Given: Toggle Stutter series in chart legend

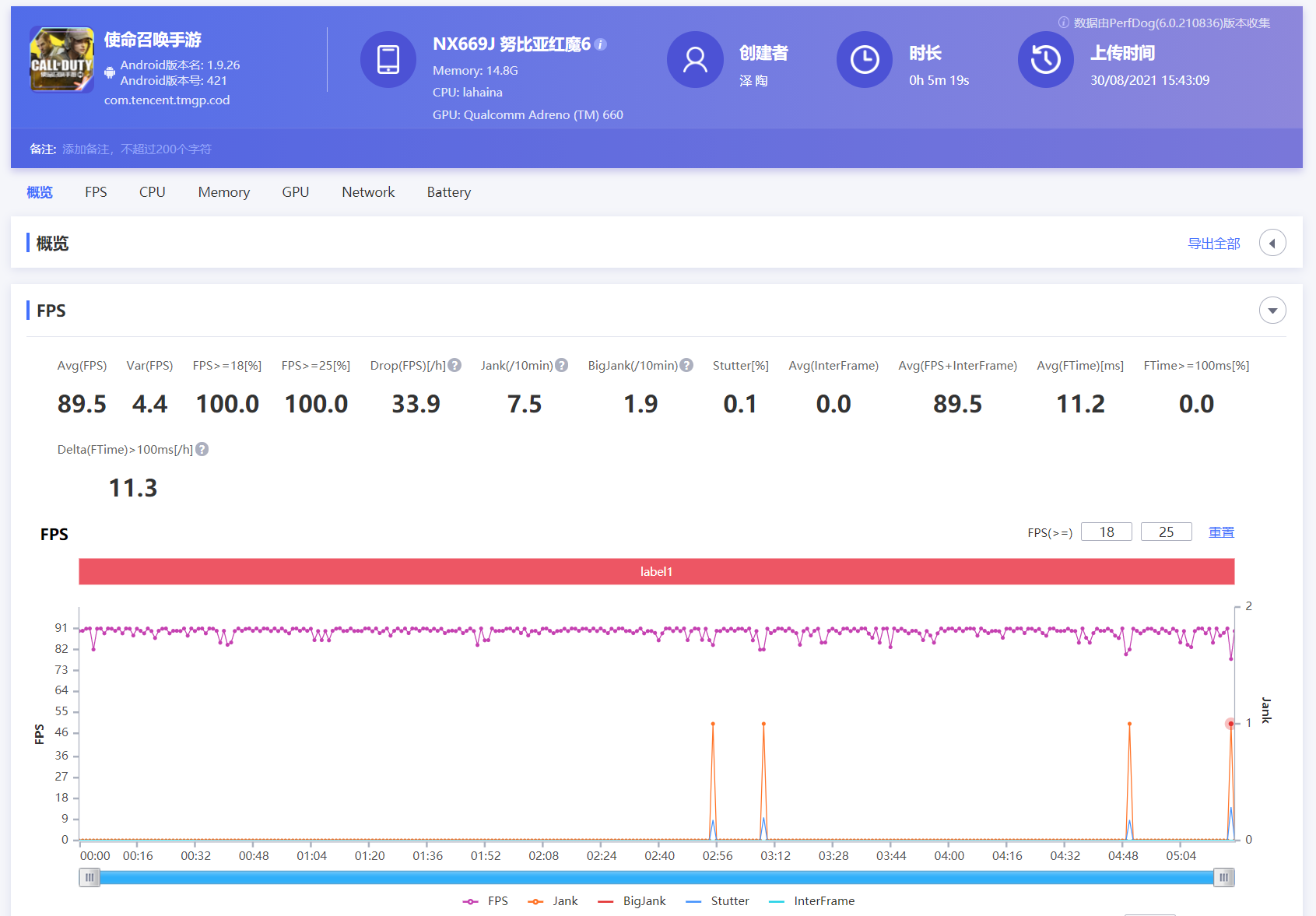Looking at the screenshot, I should pyautogui.click(x=717, y=901).
